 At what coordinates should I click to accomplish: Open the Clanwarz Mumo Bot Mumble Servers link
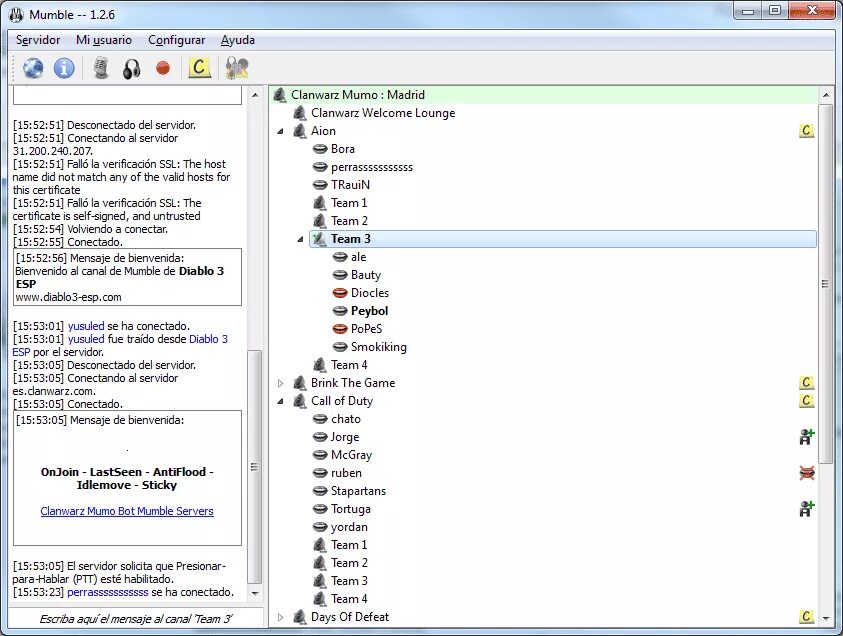(x=127, y=511)
